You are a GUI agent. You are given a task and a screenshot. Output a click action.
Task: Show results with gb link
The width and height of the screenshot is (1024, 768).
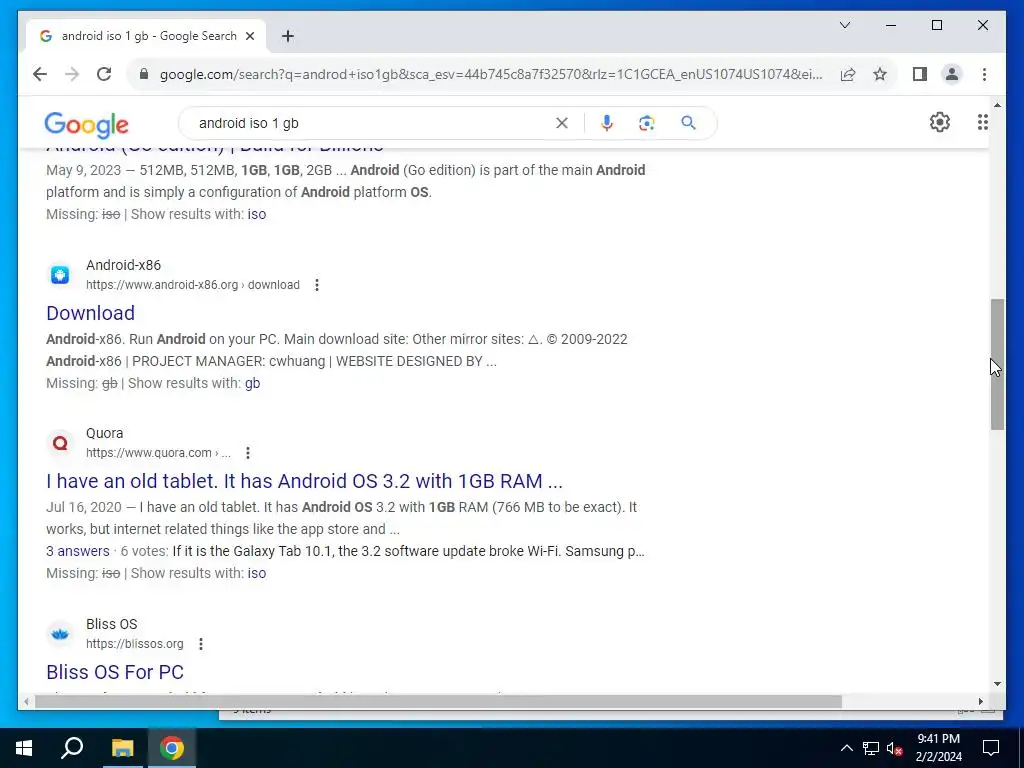252,383
